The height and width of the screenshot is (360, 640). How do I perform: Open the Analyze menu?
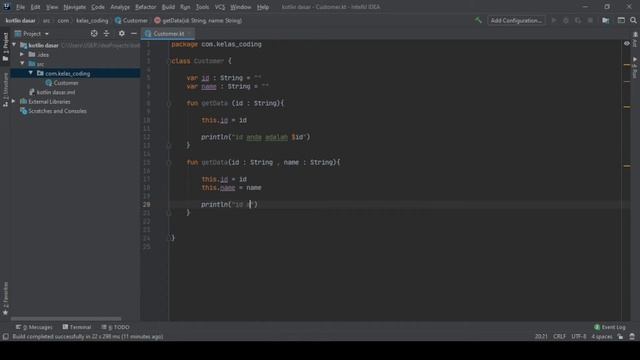pos(120,7)
